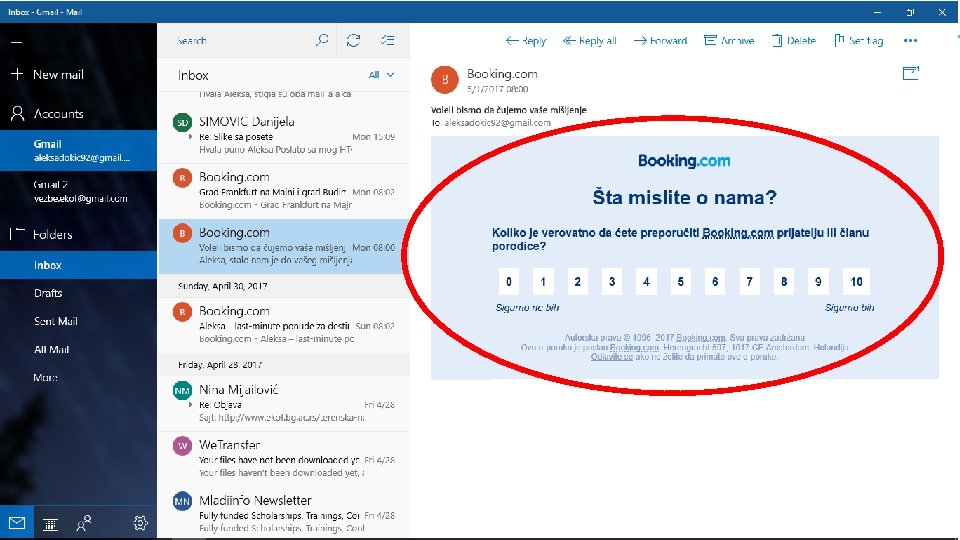Sync this view with refresh icon
960x540 pixels.
click(x=353, y=40)
